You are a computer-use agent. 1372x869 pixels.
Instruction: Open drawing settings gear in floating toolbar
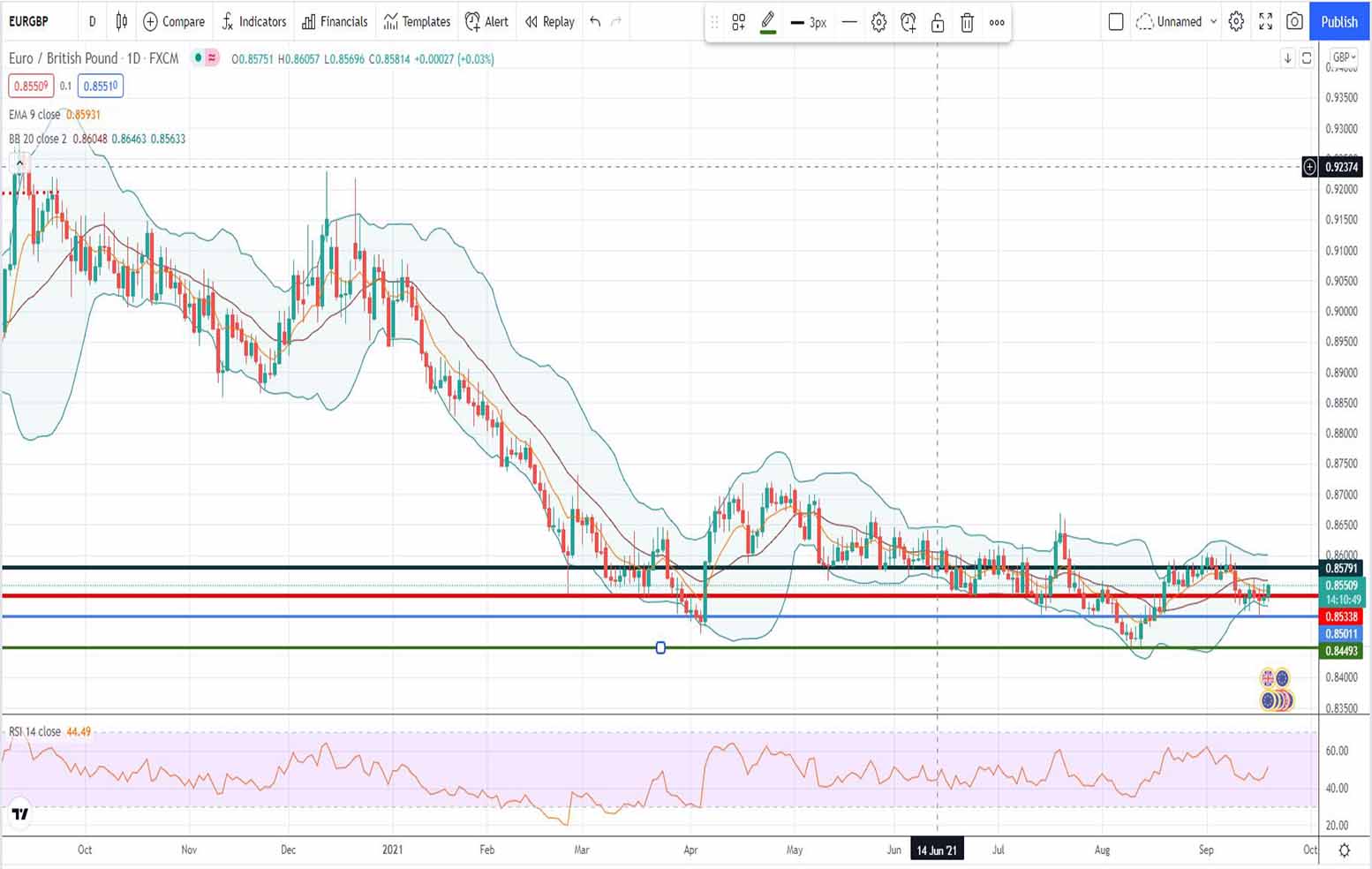point(878,23)
